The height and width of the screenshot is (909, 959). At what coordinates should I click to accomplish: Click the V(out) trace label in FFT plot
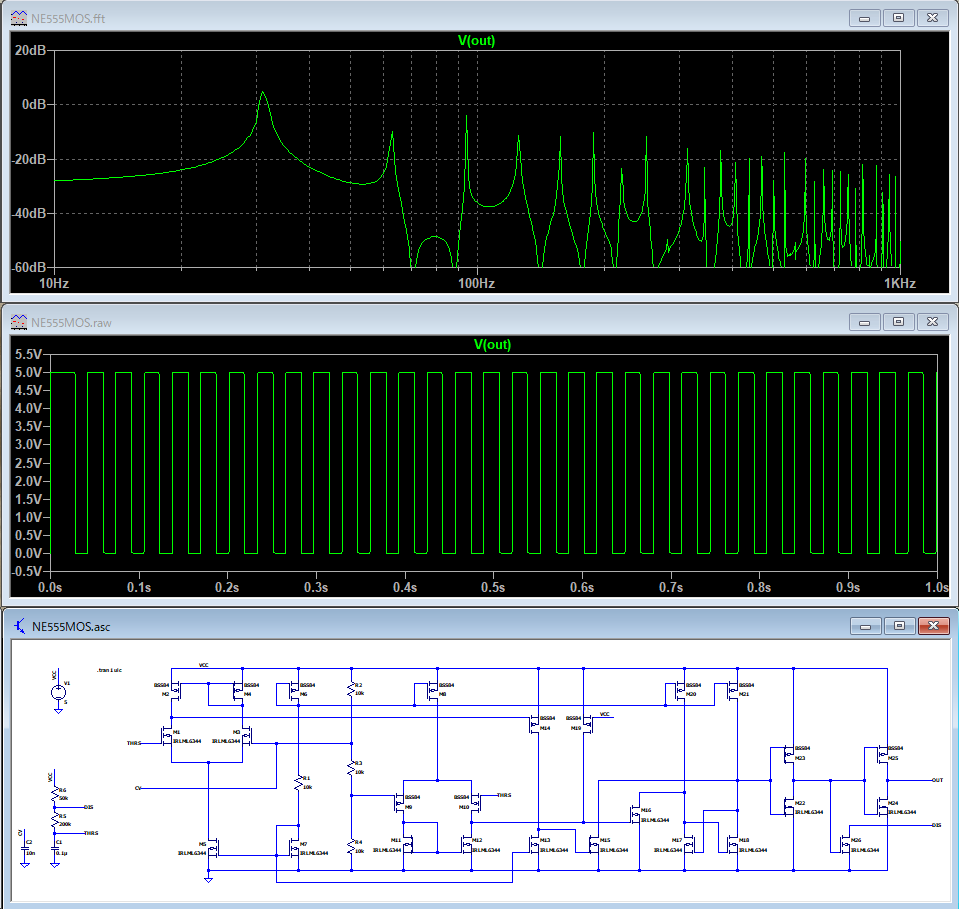click(x=476, y=41)
